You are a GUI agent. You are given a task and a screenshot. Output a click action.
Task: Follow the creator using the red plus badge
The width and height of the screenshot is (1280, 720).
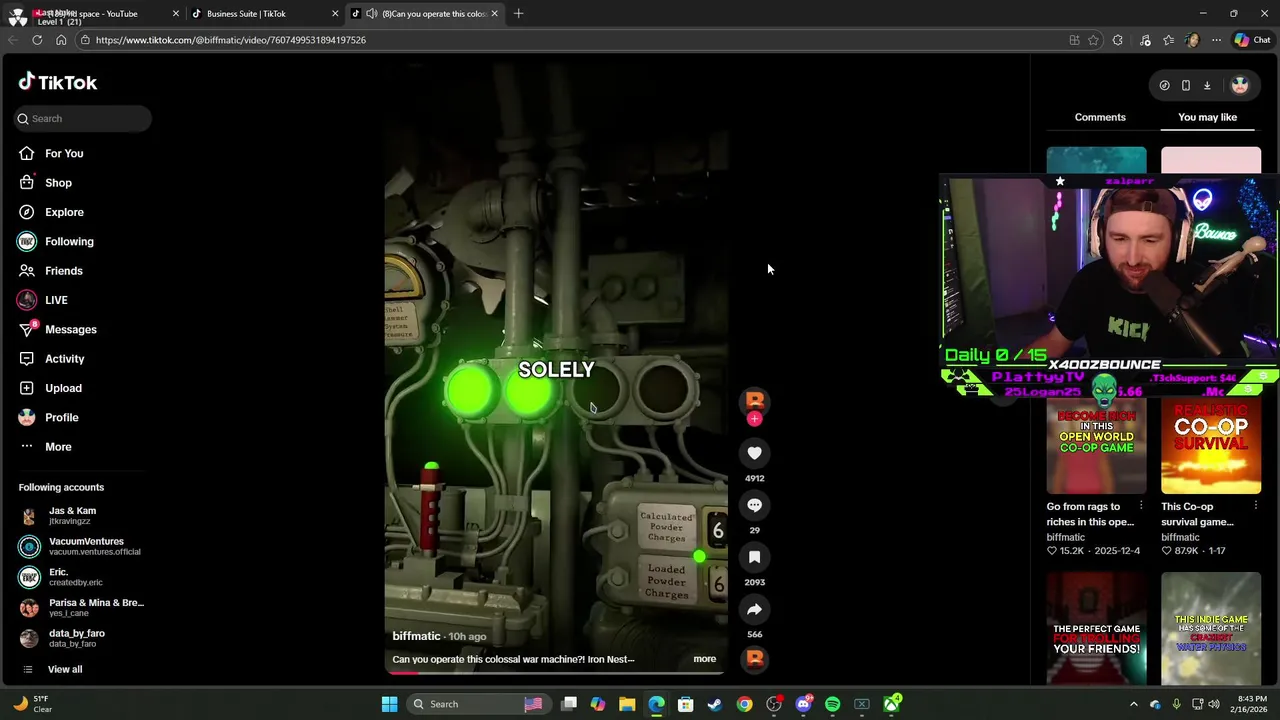point(754,419)
